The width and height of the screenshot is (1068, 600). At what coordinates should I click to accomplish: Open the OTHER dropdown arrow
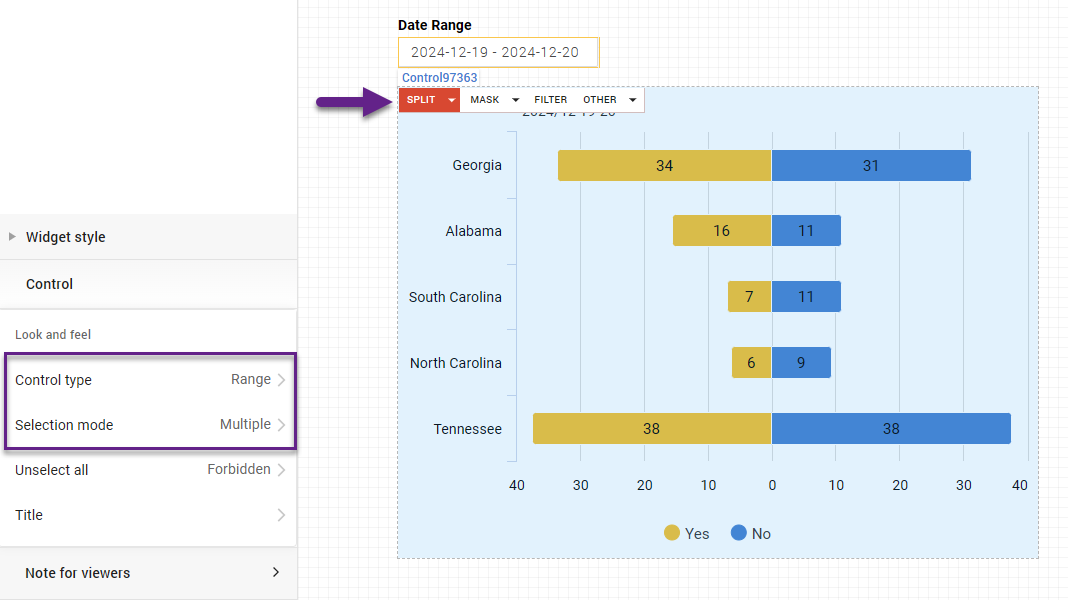(632, 99)
